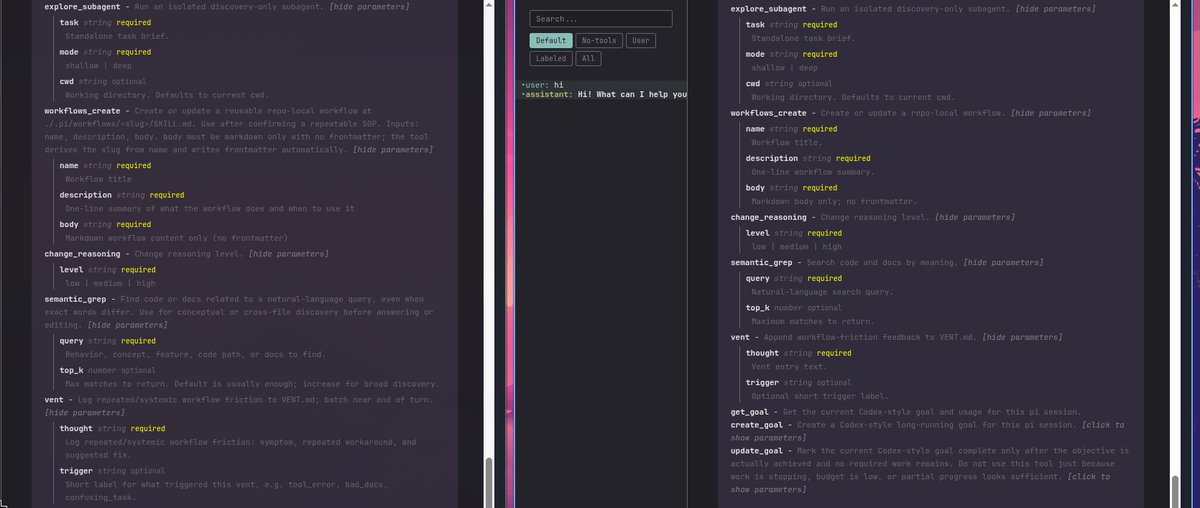Click the left window's vertical scrollbar thumb
Image resolution: width=1200 pixels, height=508 pixels.
(488, 482)
